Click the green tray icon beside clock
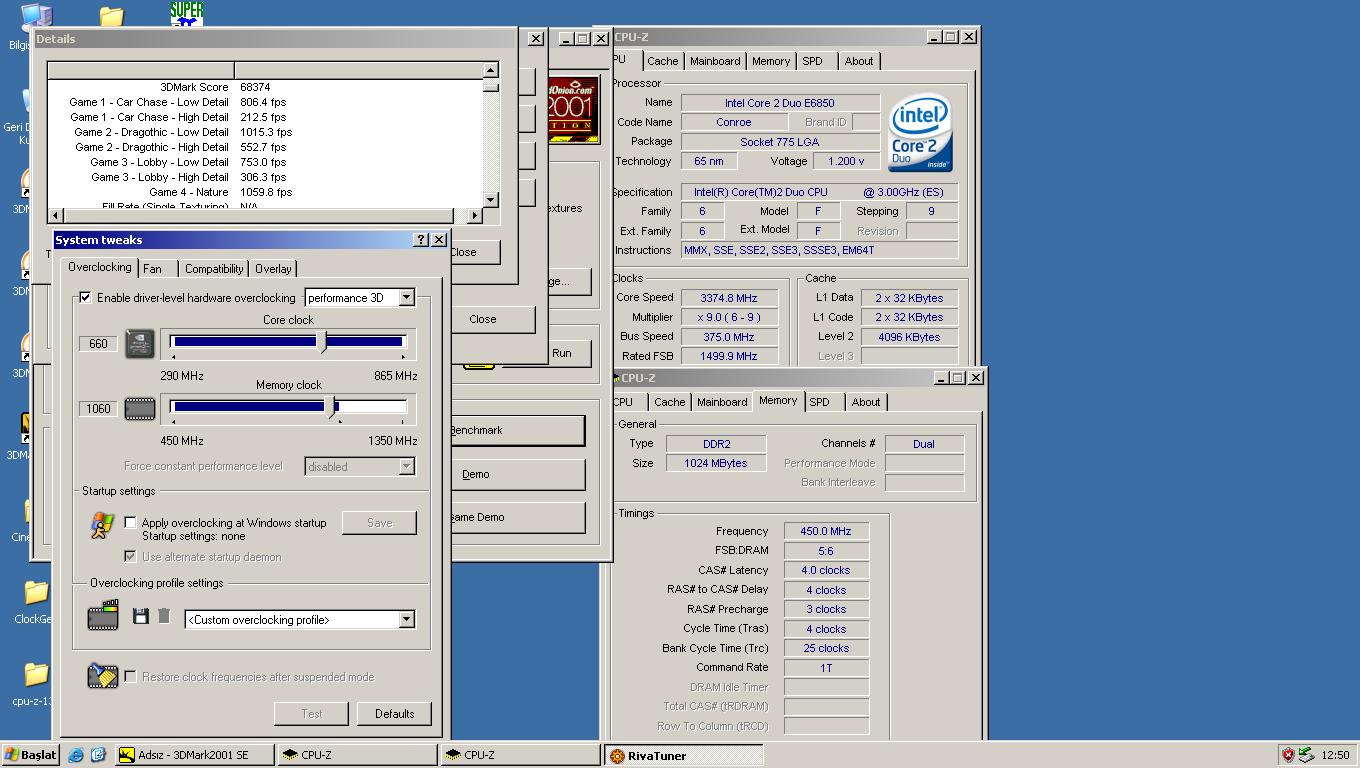Screen dimensions: 1360x768 tap(1306, 755)
